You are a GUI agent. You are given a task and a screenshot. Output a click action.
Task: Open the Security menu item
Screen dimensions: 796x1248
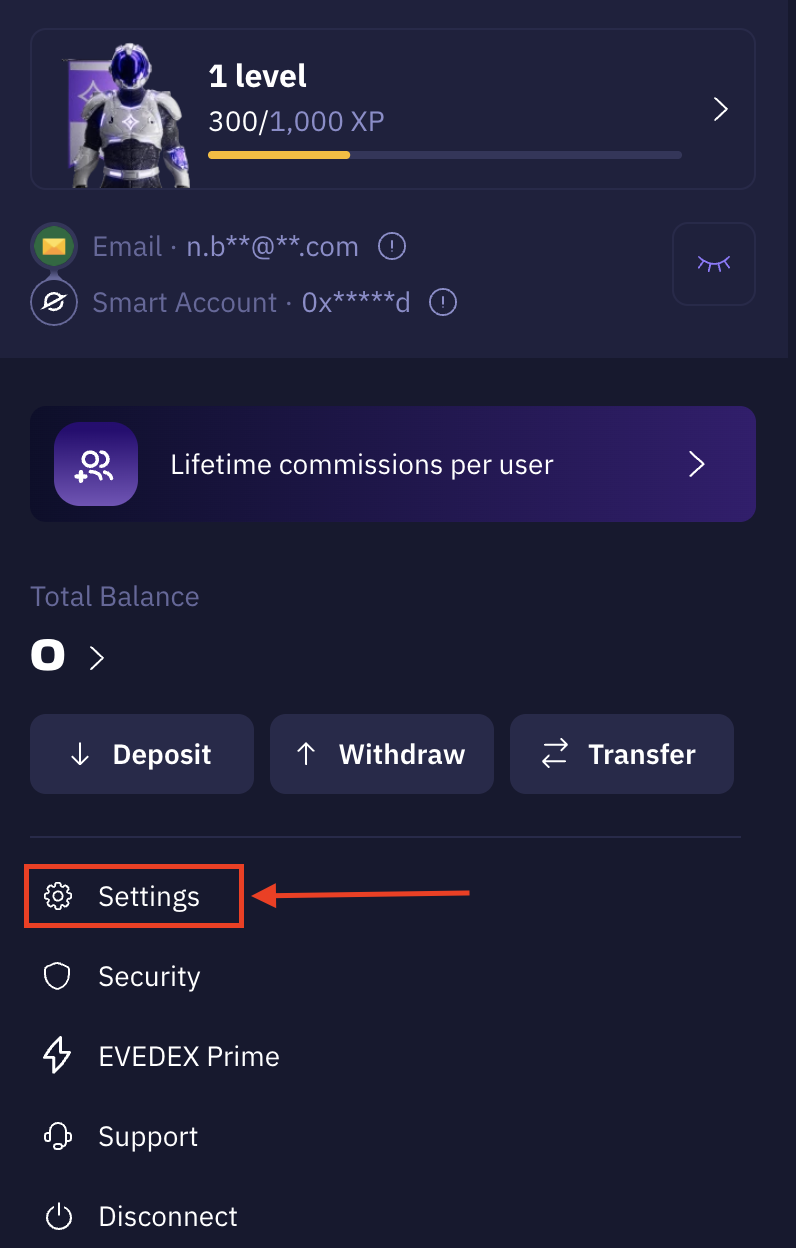149,976
